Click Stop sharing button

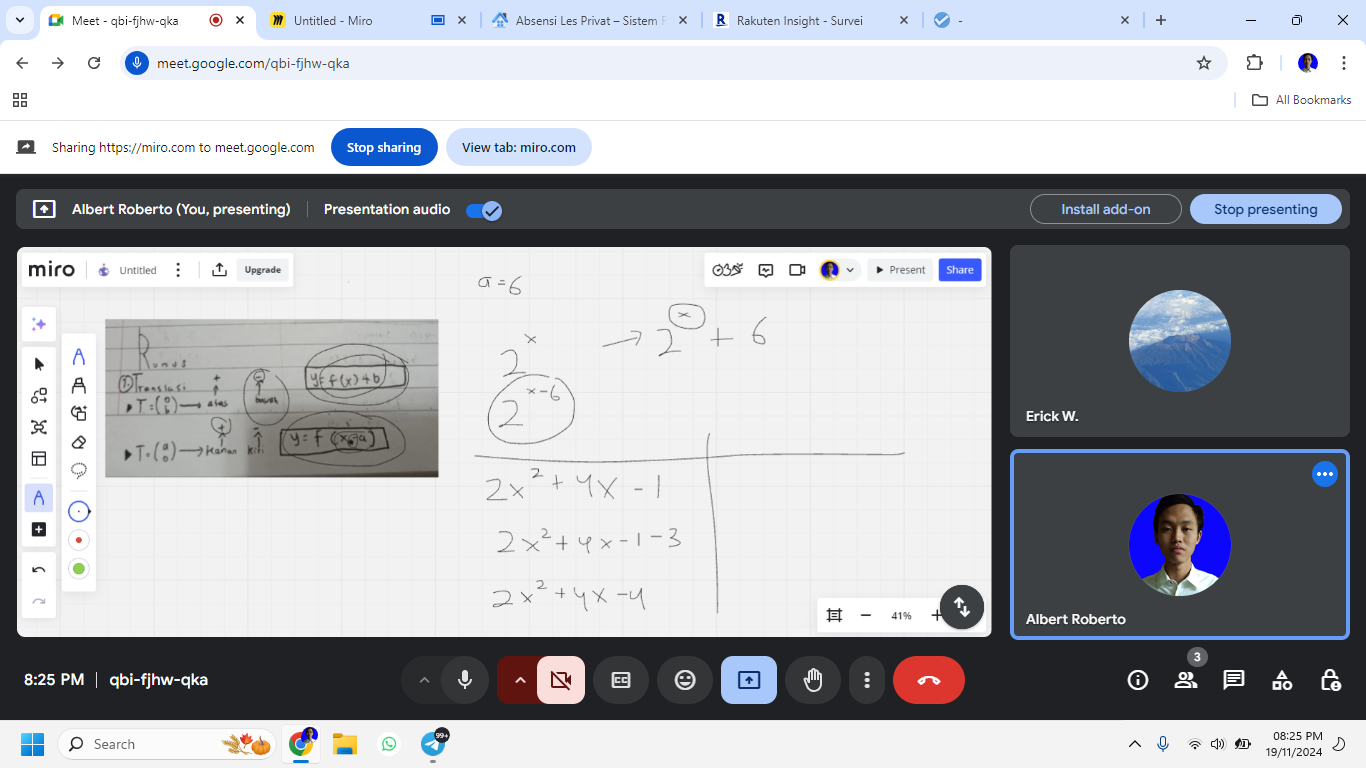384,147
